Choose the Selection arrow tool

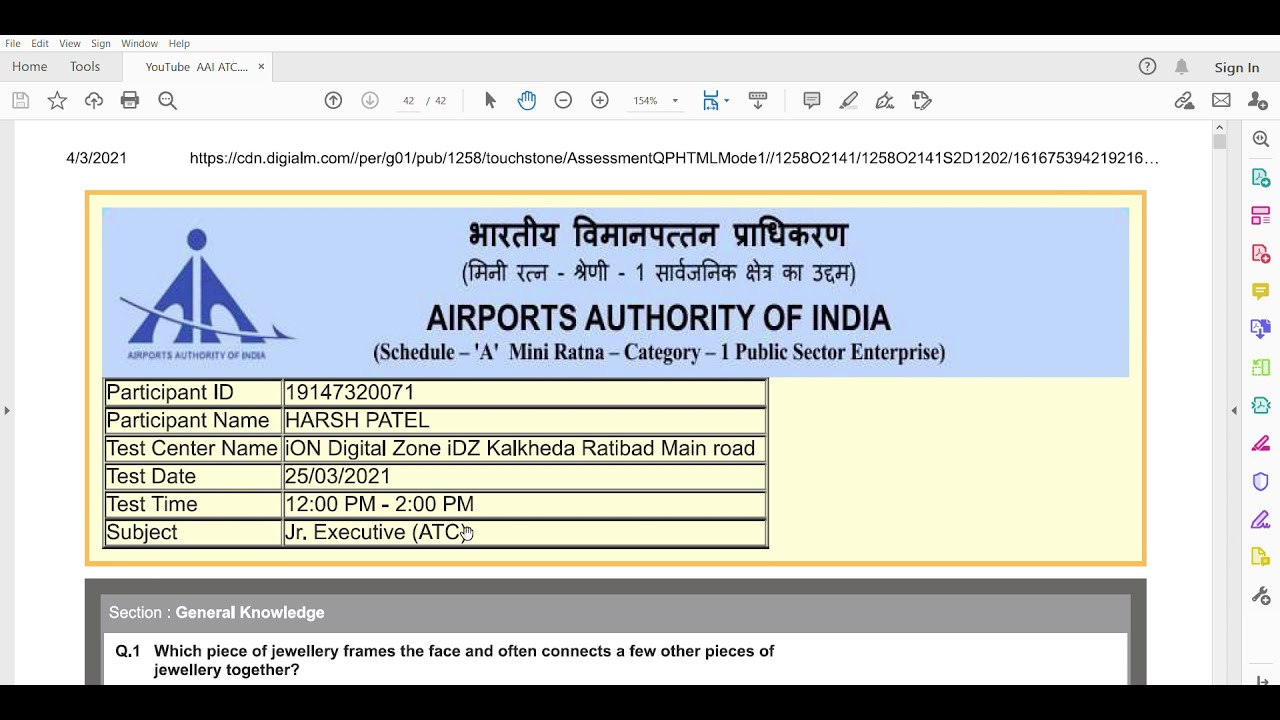tap(490, 100)
